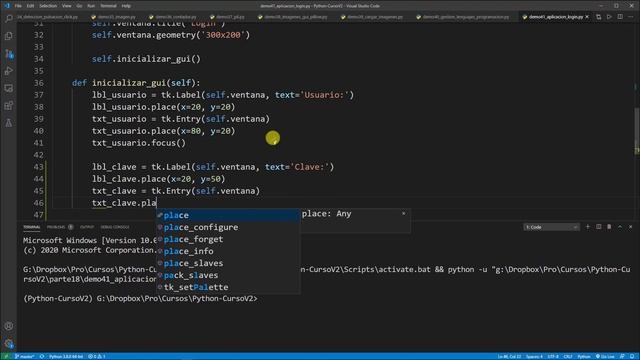The width and height of the screenshot is (640, 360).
Task: Open the terminal selector '1: Code' dropdown
Action: [551, 227]
